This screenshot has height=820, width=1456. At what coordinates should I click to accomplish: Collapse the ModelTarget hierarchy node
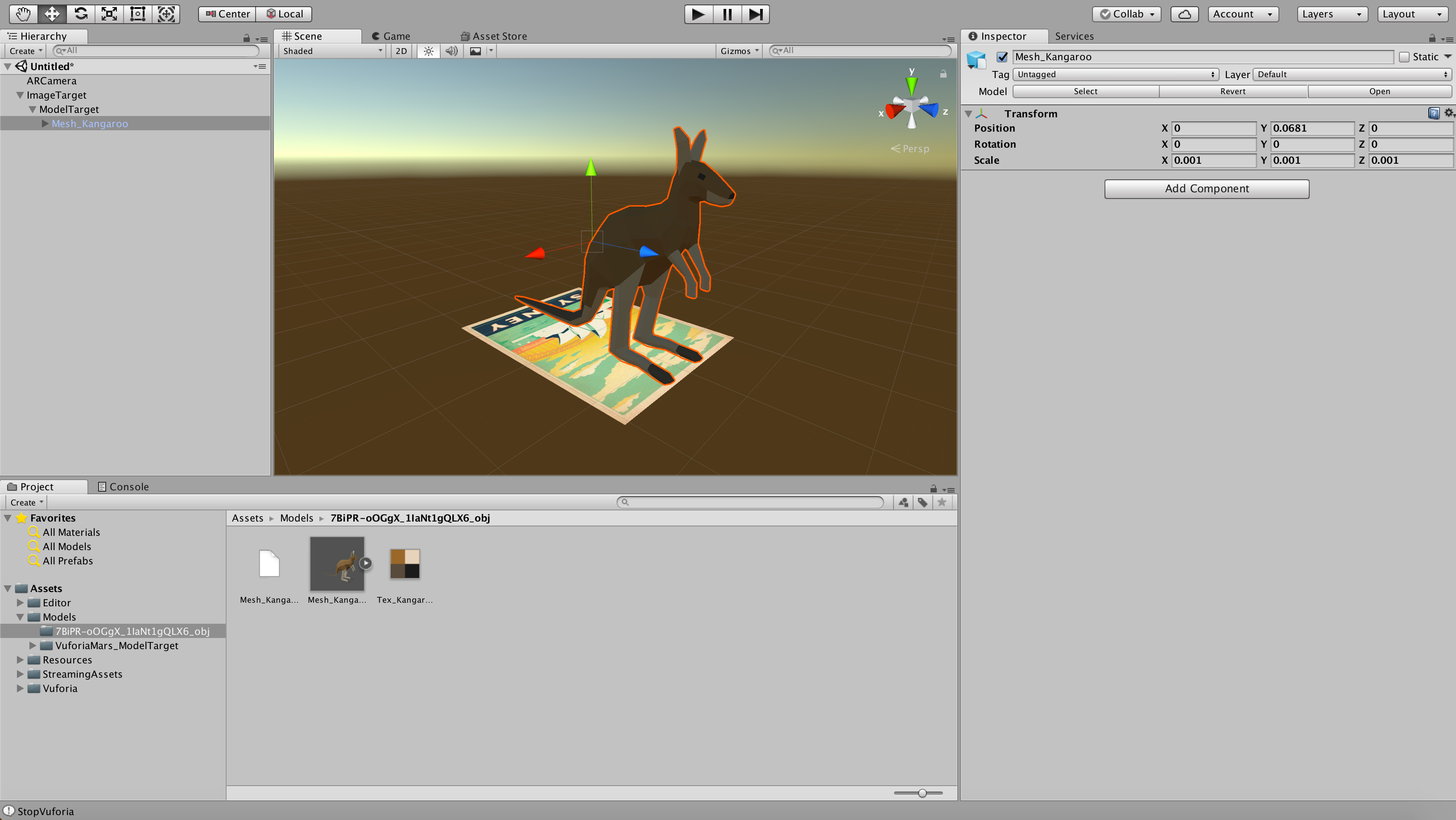pos(32,109)
